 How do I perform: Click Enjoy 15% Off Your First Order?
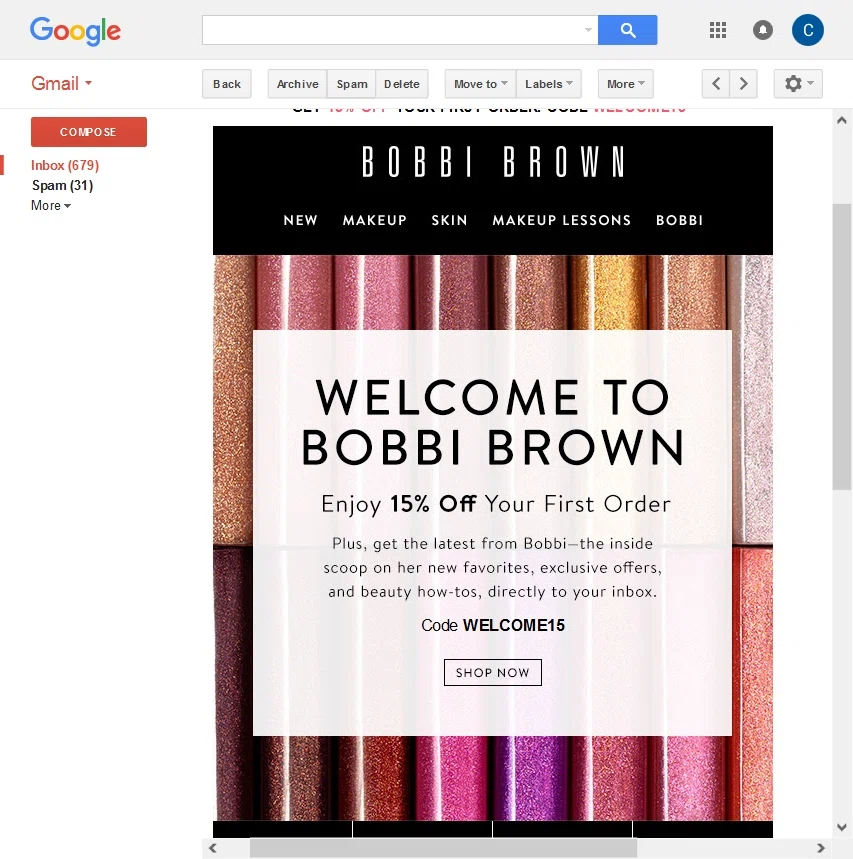click(x=496, y=505)
